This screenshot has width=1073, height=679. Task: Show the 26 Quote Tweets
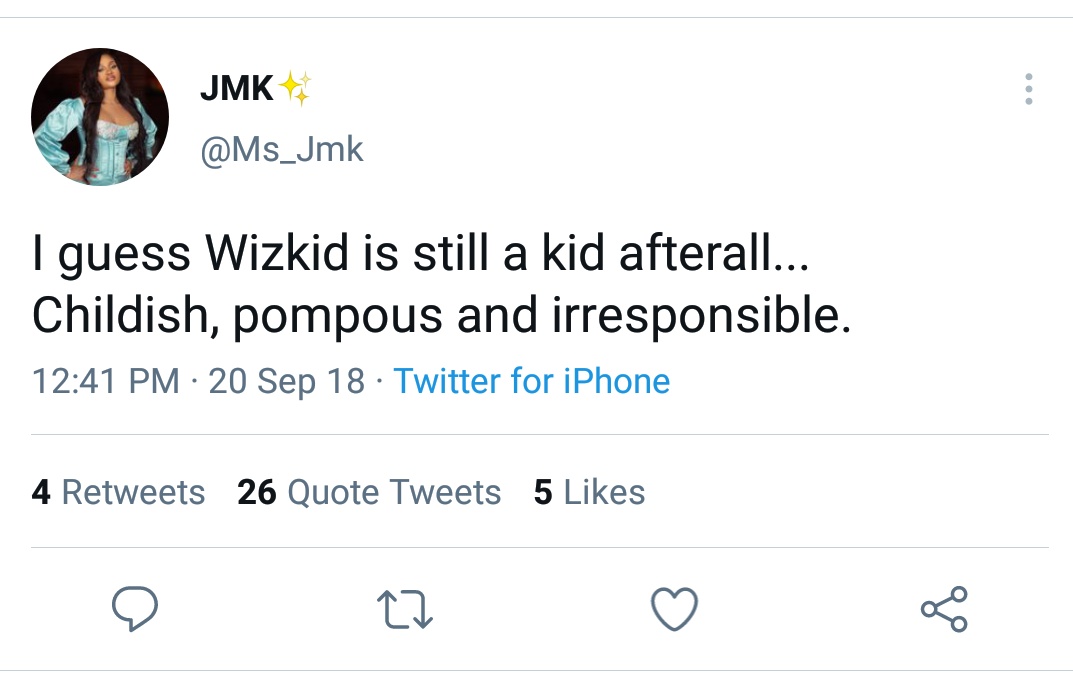[x=369, y=492]
